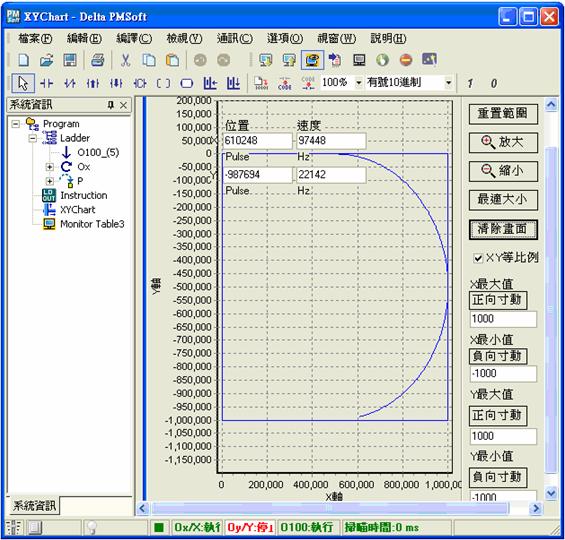This screenshot has width=565, height=540.
Task: Click the normally-open contact ladder icon
Action: coord(47,84)
